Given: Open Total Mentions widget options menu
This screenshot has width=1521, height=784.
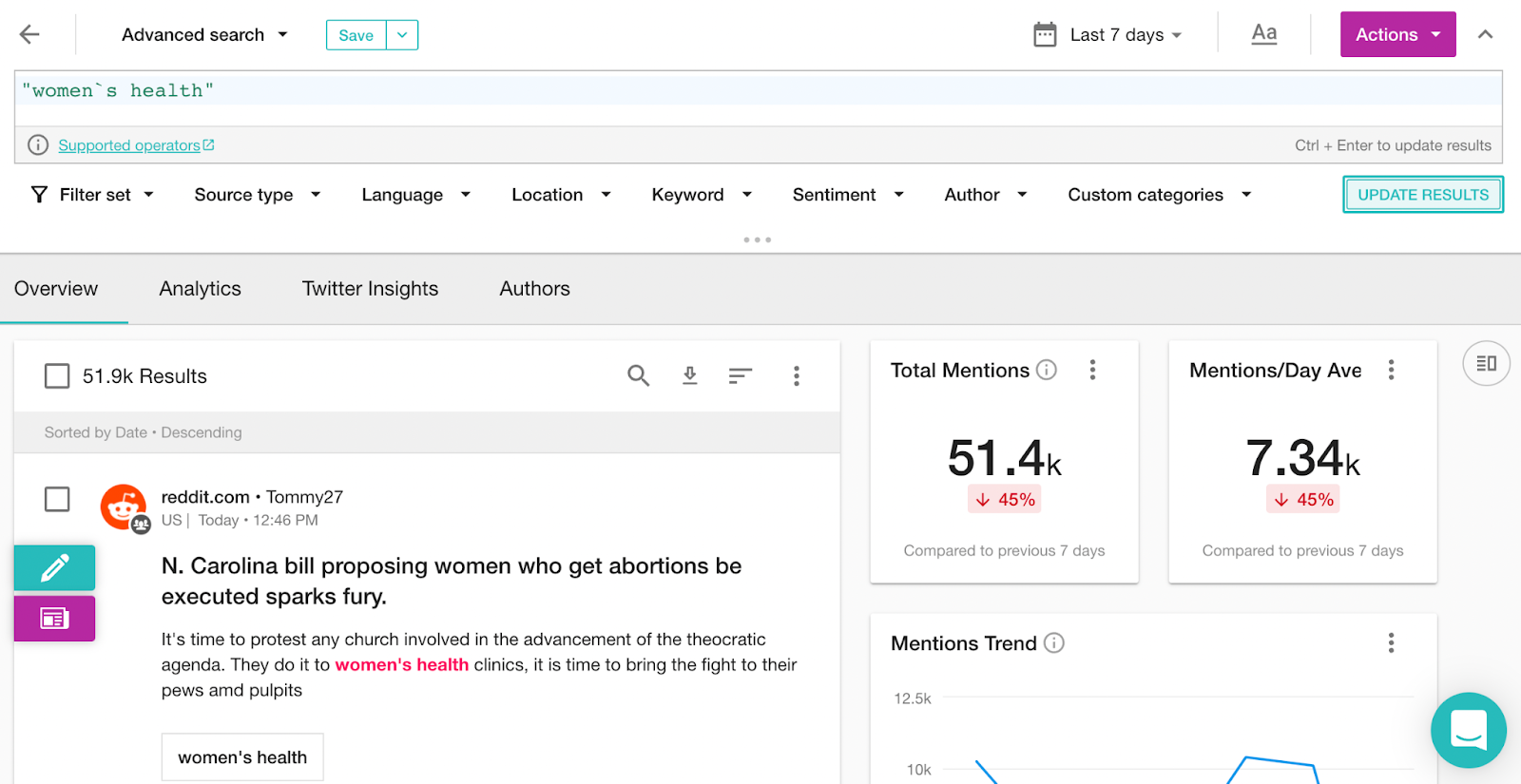Looking at the screenshot, I should tap(1093, 370).
